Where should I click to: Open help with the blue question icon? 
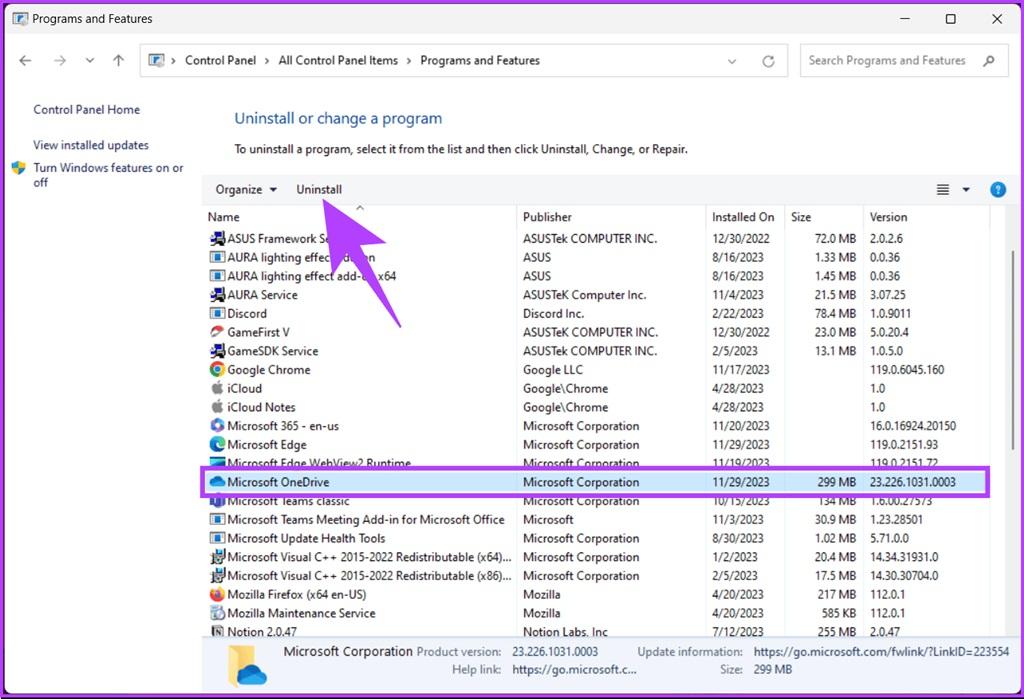click(998, 190)
